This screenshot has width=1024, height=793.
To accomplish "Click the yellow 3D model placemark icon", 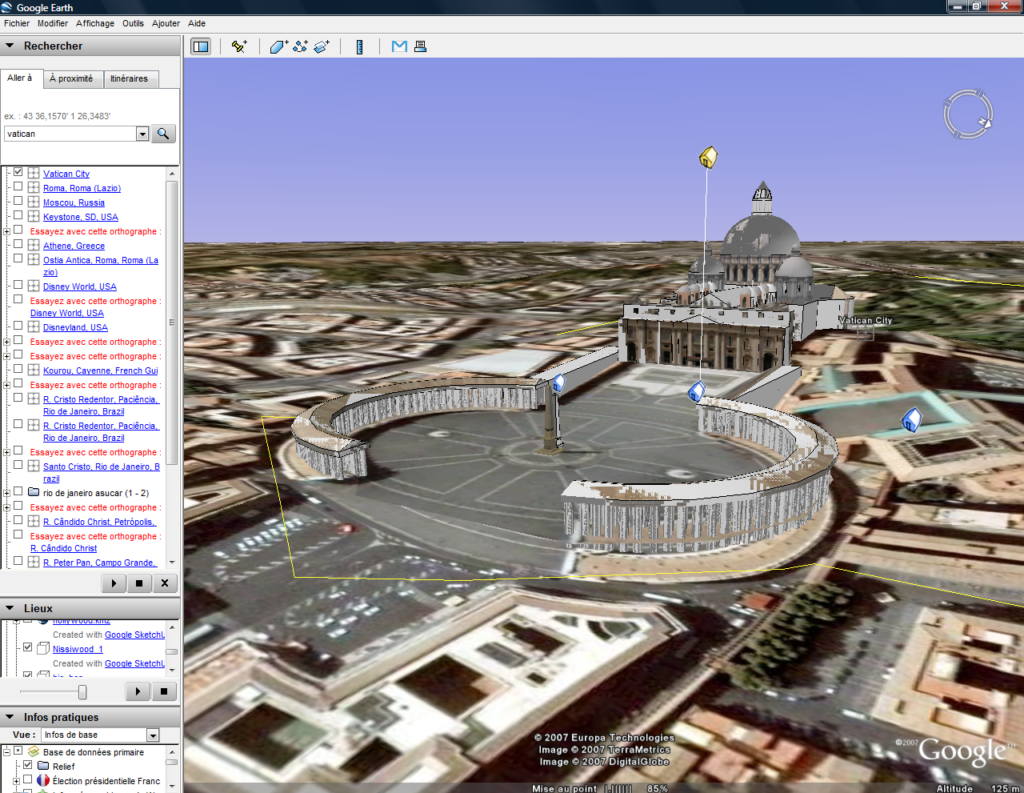I will click(x=708, y=157).
